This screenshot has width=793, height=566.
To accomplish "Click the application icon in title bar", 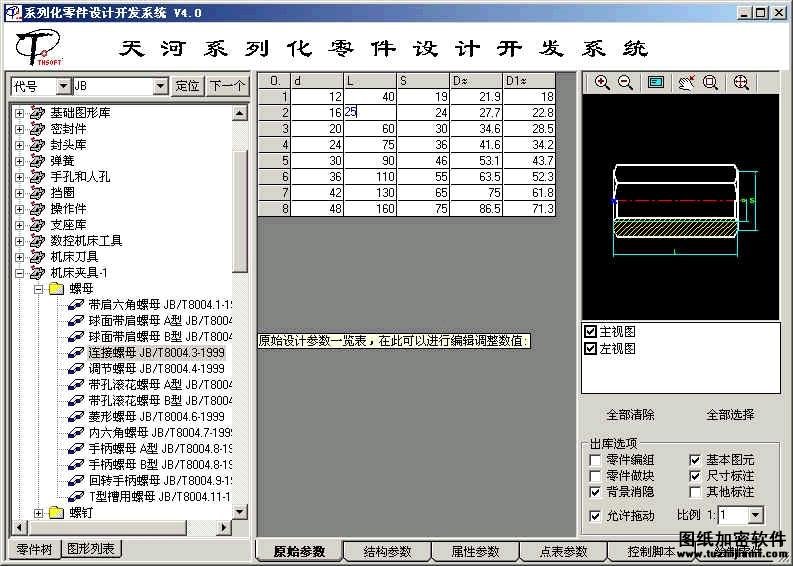I will 13,13.
